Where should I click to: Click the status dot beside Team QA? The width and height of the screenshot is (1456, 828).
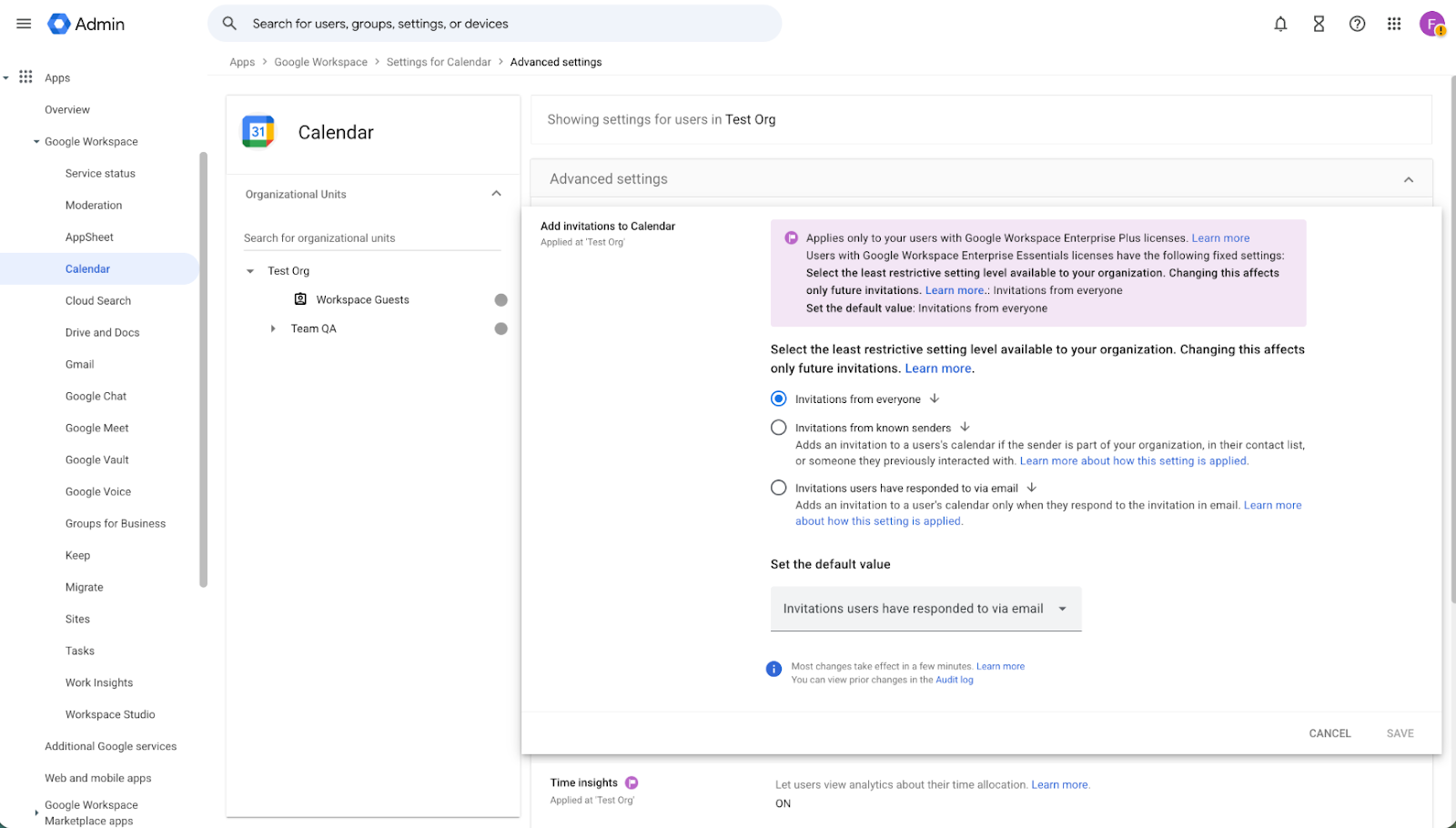coord(500,328)
